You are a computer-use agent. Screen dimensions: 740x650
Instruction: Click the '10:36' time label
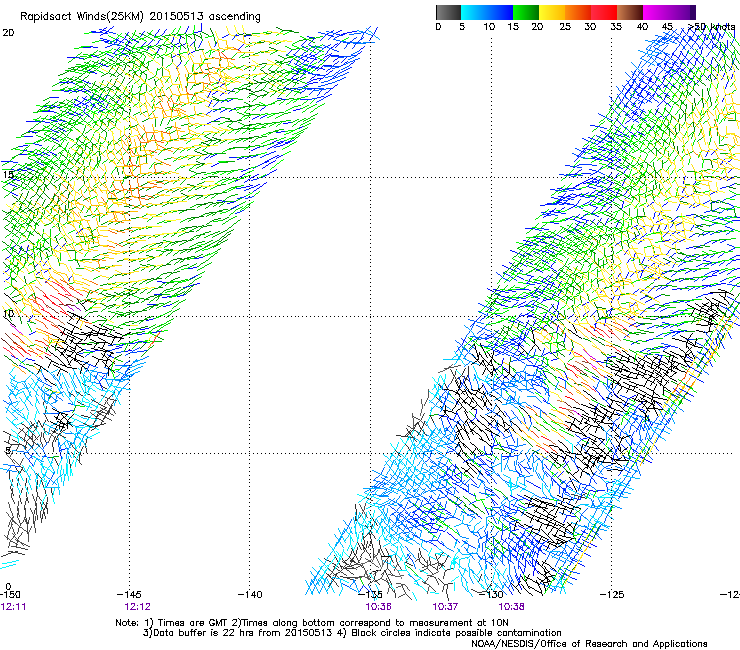click(x=378, y=607)
